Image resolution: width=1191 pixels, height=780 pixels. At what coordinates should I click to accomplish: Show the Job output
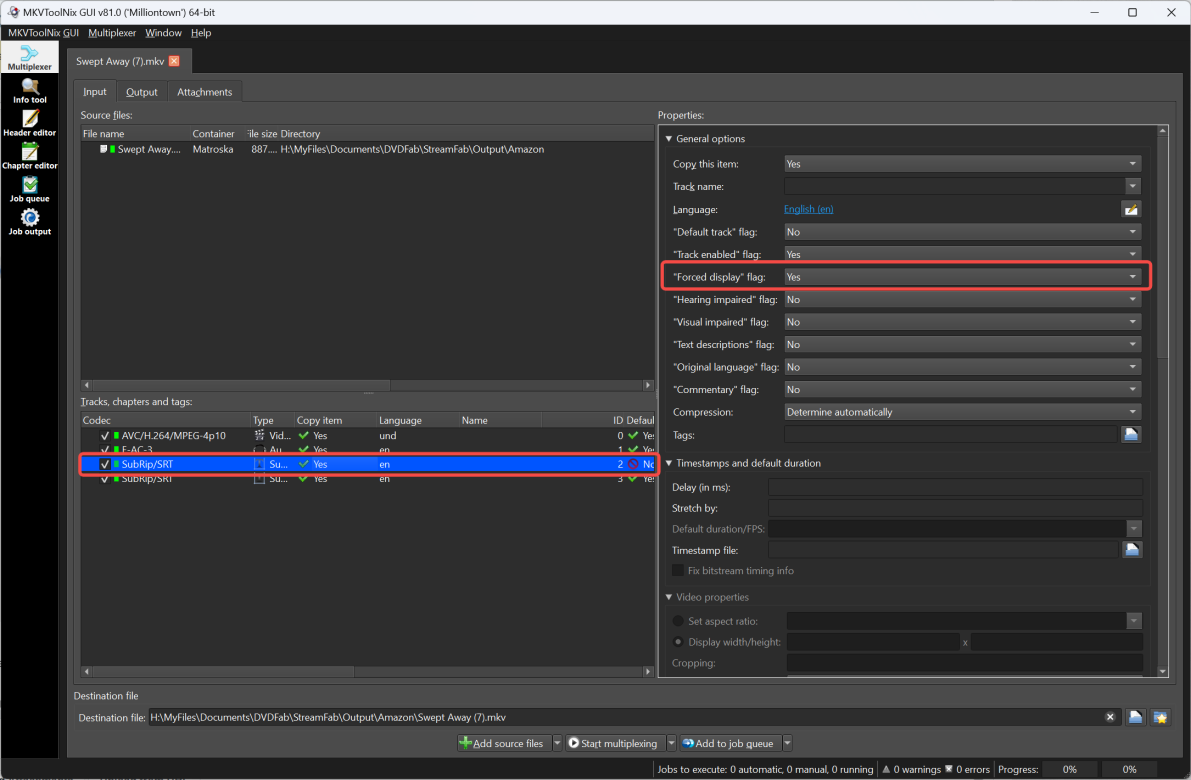pos(29,223)
